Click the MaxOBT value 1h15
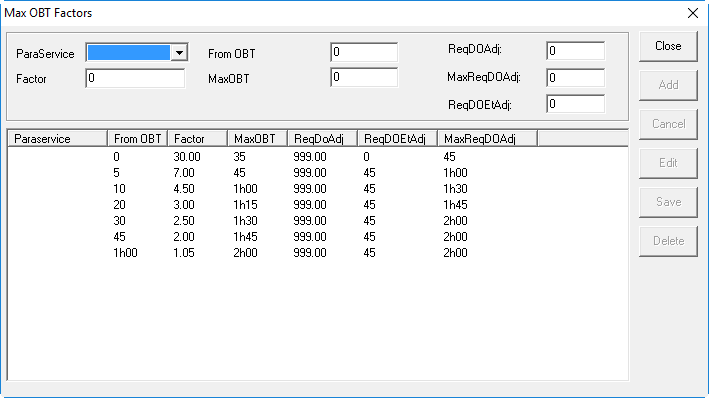 point(245,205)
